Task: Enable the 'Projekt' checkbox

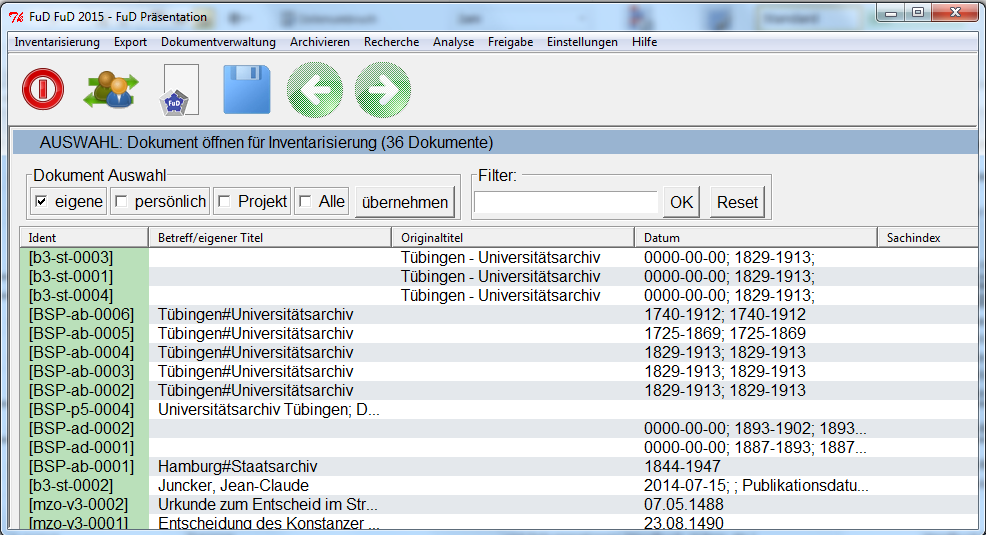Action: [x=224, y=202]
